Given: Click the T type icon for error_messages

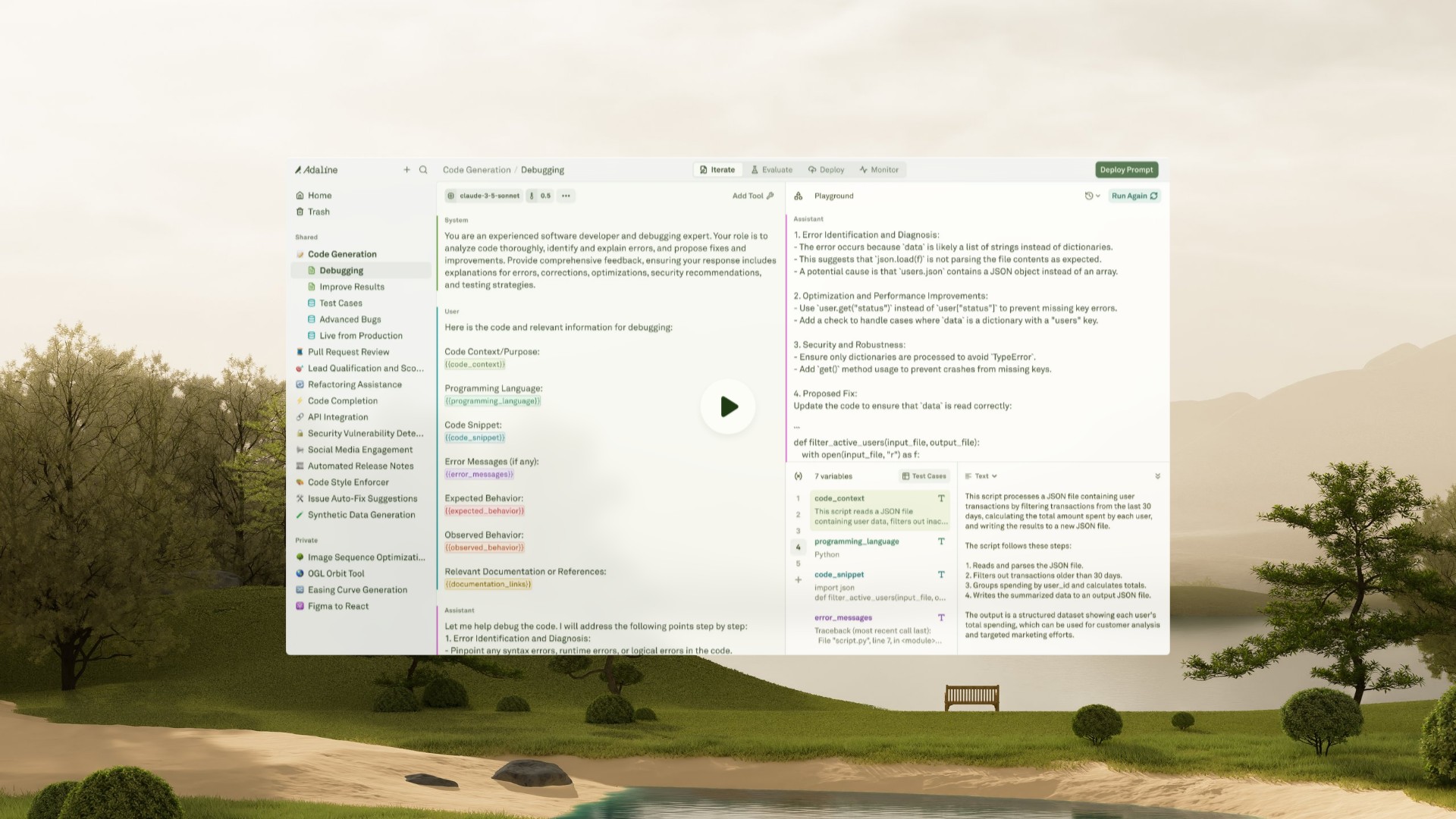Looking at the screenshot, I should [x=941, y=617].
